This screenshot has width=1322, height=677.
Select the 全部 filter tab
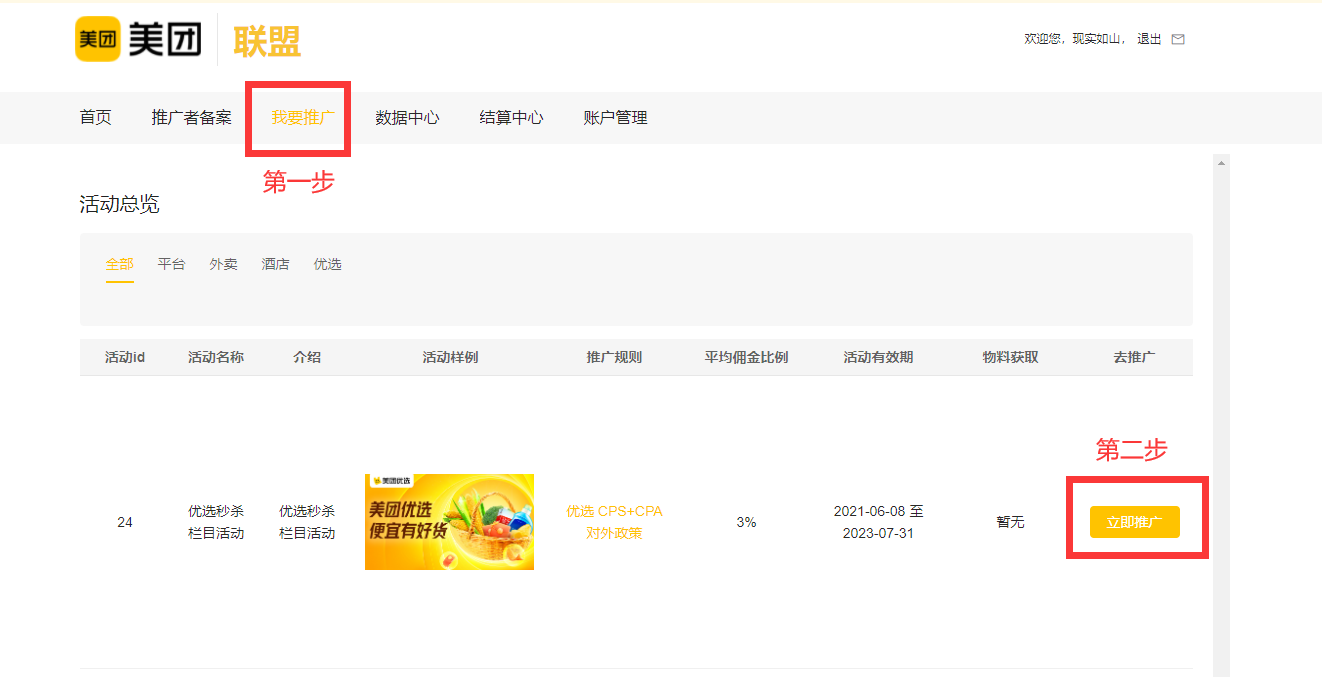120,264
